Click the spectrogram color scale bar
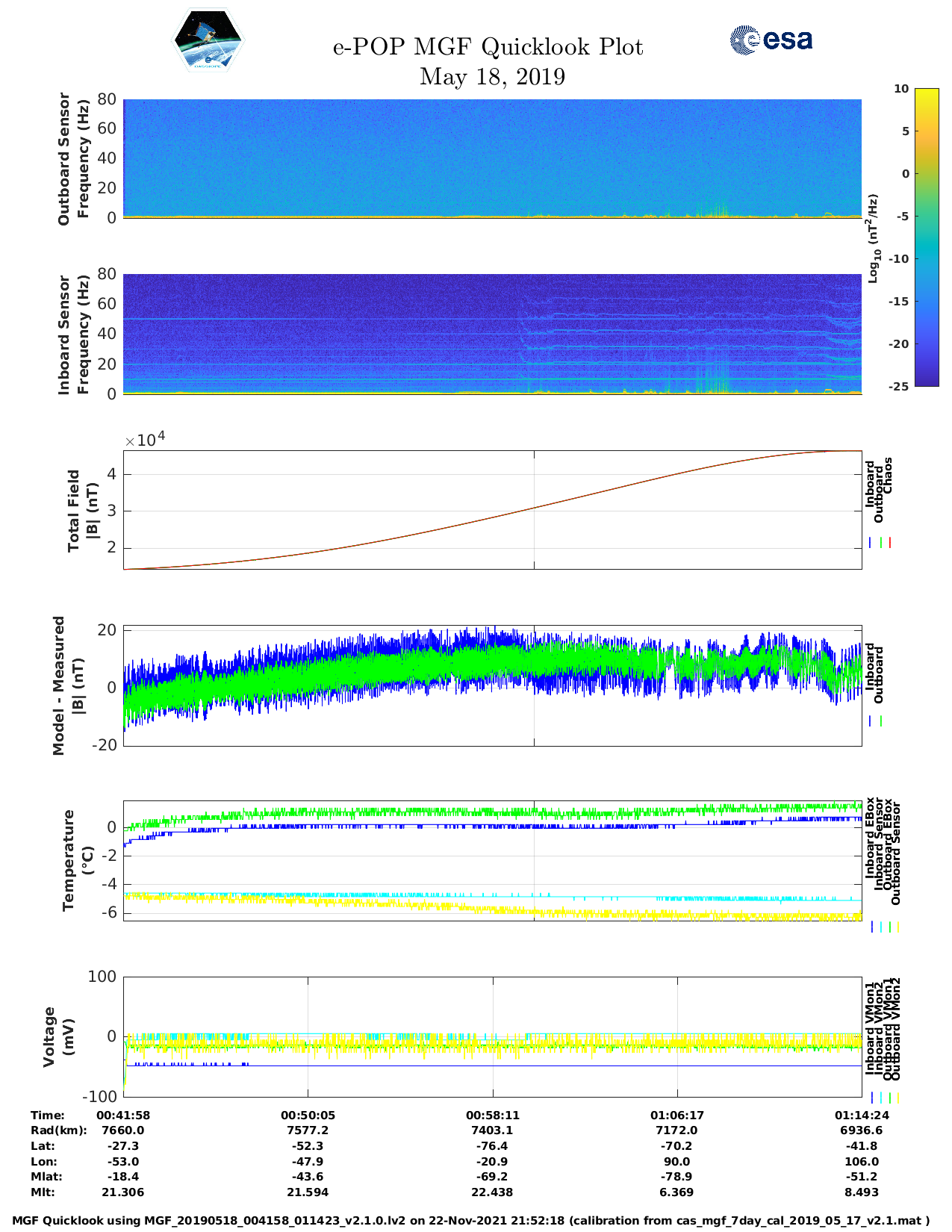952x1232 pixels. point(926,237)
